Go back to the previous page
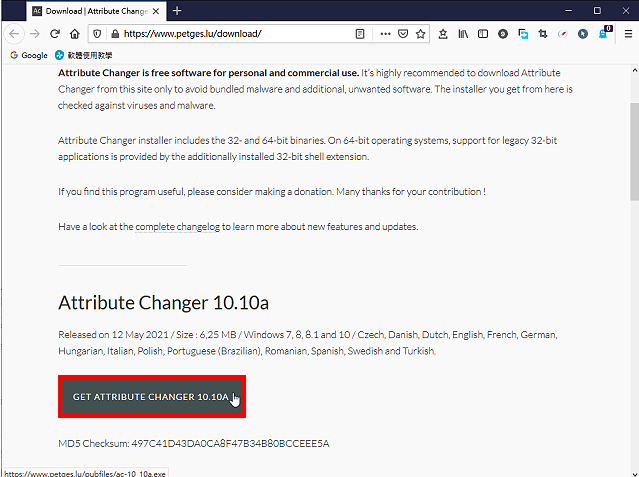This screenshot has height=477, width=639. [14, 34]
